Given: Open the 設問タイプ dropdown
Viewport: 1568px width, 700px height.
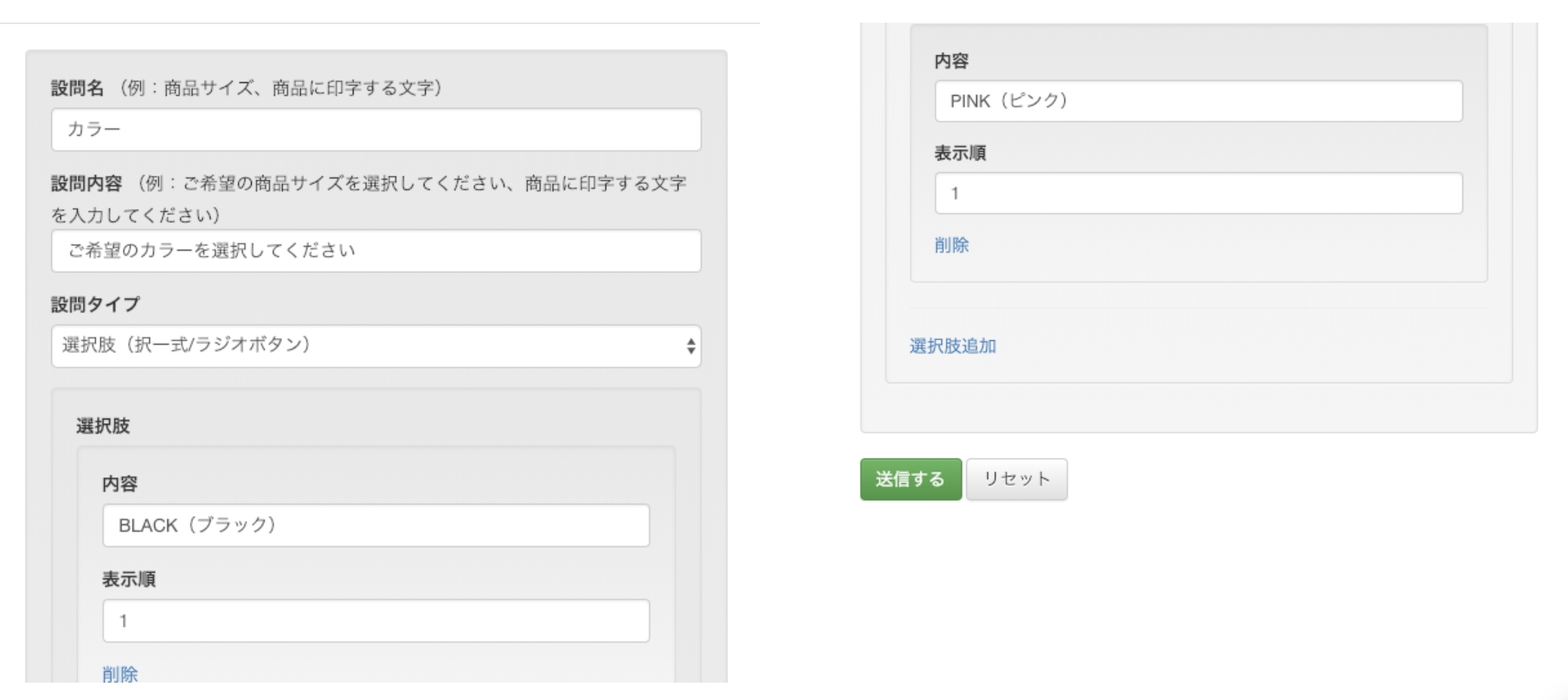Looking at the screenshot, I should (376, 346).
